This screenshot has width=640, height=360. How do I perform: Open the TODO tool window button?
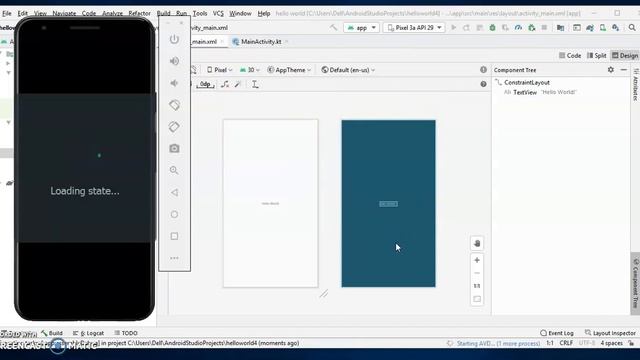pos(126,333)
